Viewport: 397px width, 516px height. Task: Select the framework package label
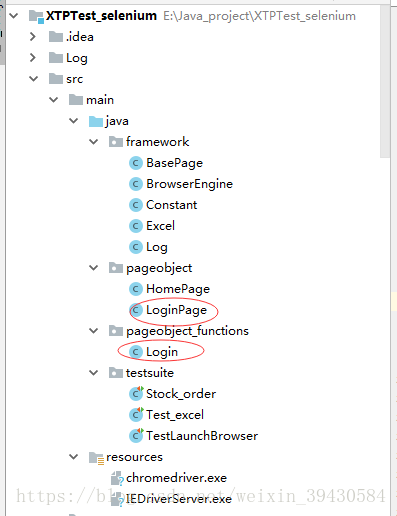pos(157,142)
